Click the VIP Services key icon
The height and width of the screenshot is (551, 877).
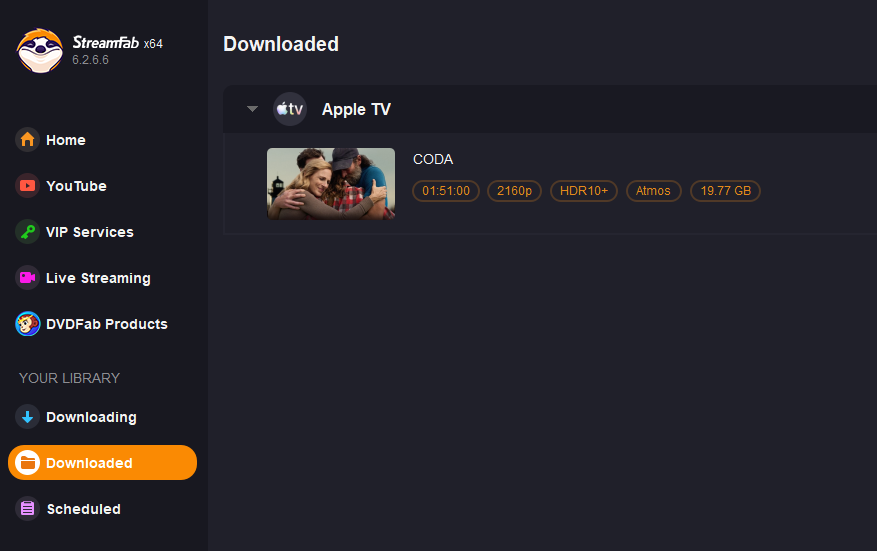[x=27, y=232]
